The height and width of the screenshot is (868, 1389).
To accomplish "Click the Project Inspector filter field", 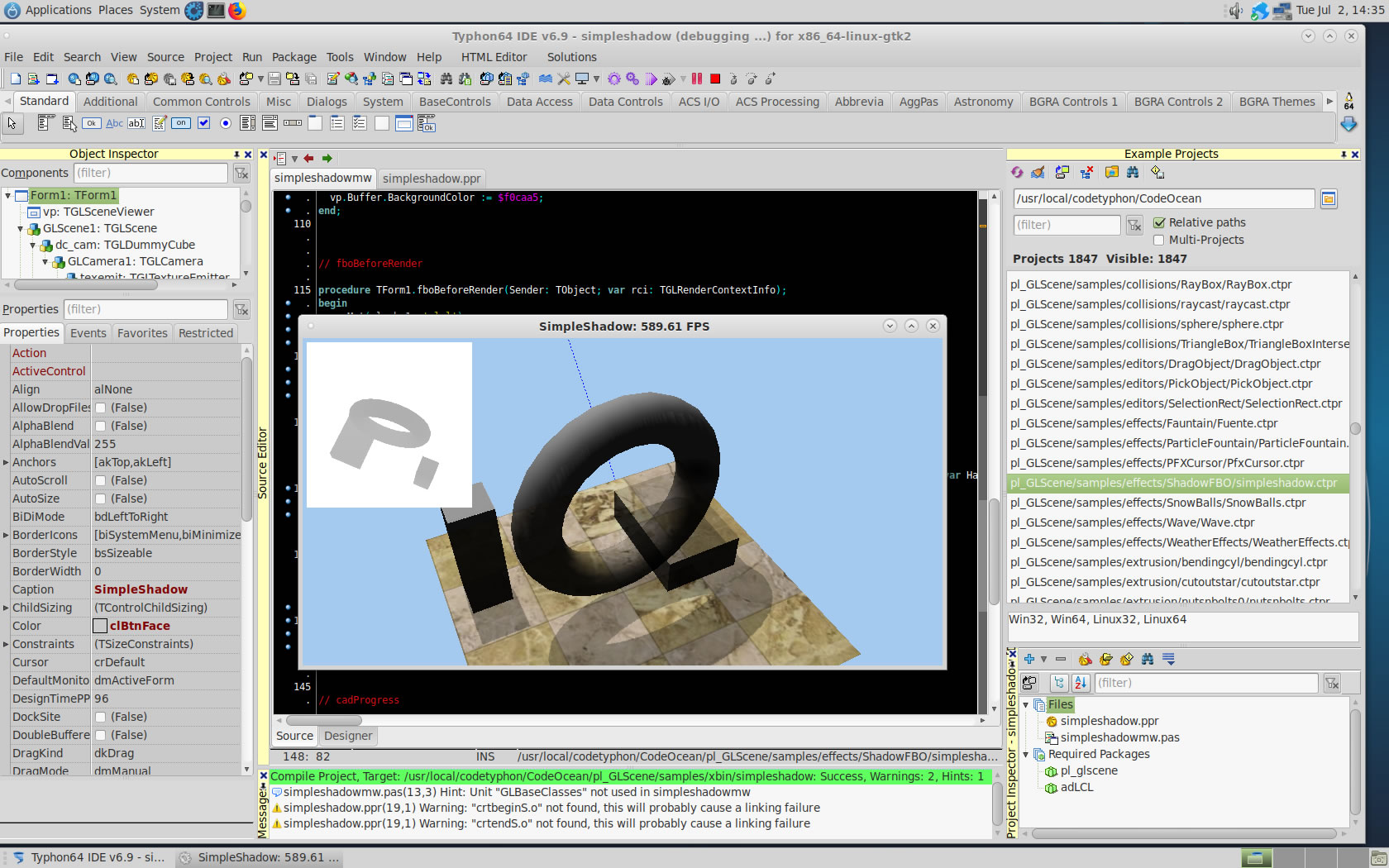I will tap(1206, 683).
